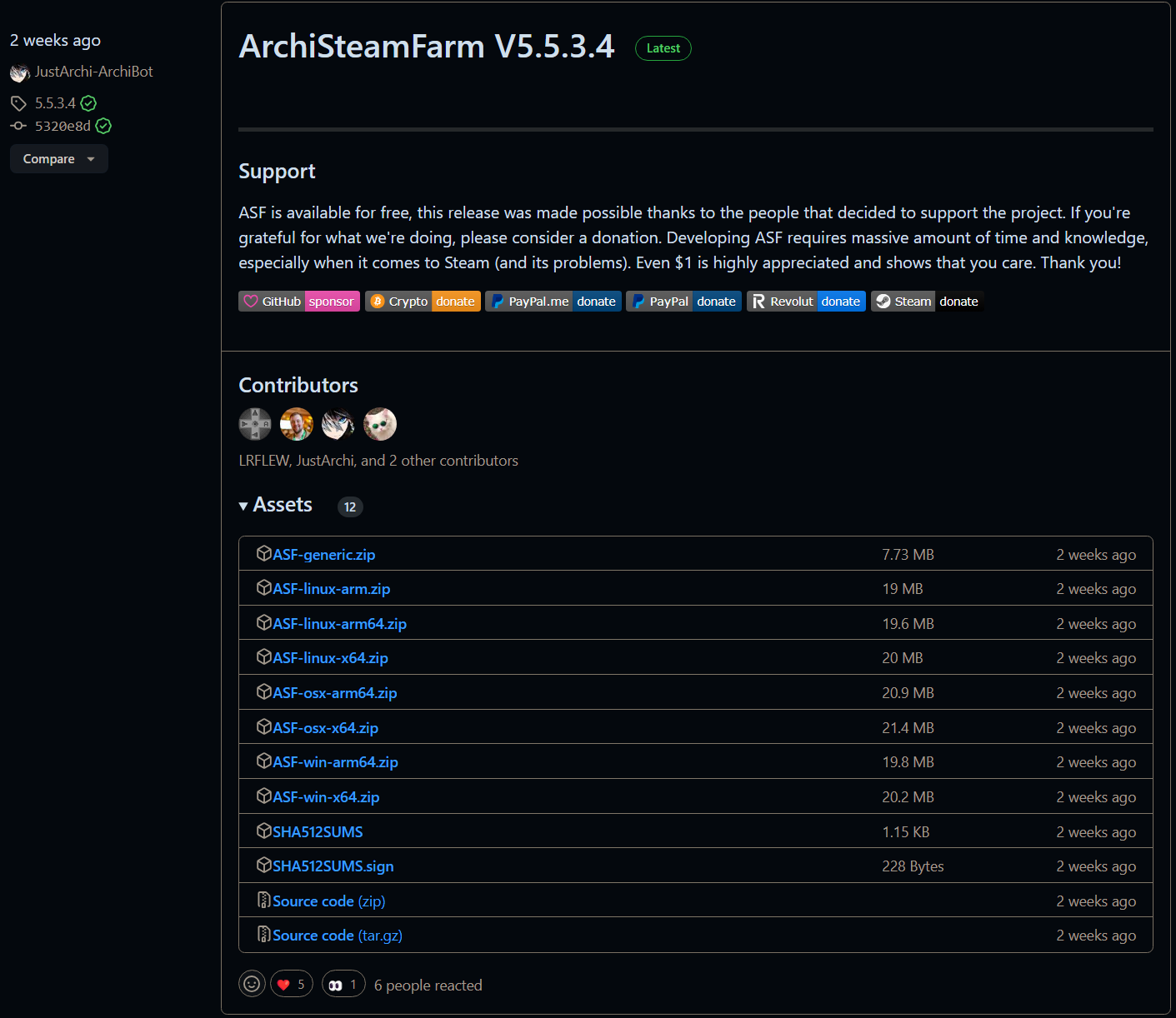This screenshot has width=1176, height=1018.
Task: Click the package icon beside ASF-linux-arm.zip
Action: coord(264,588)
